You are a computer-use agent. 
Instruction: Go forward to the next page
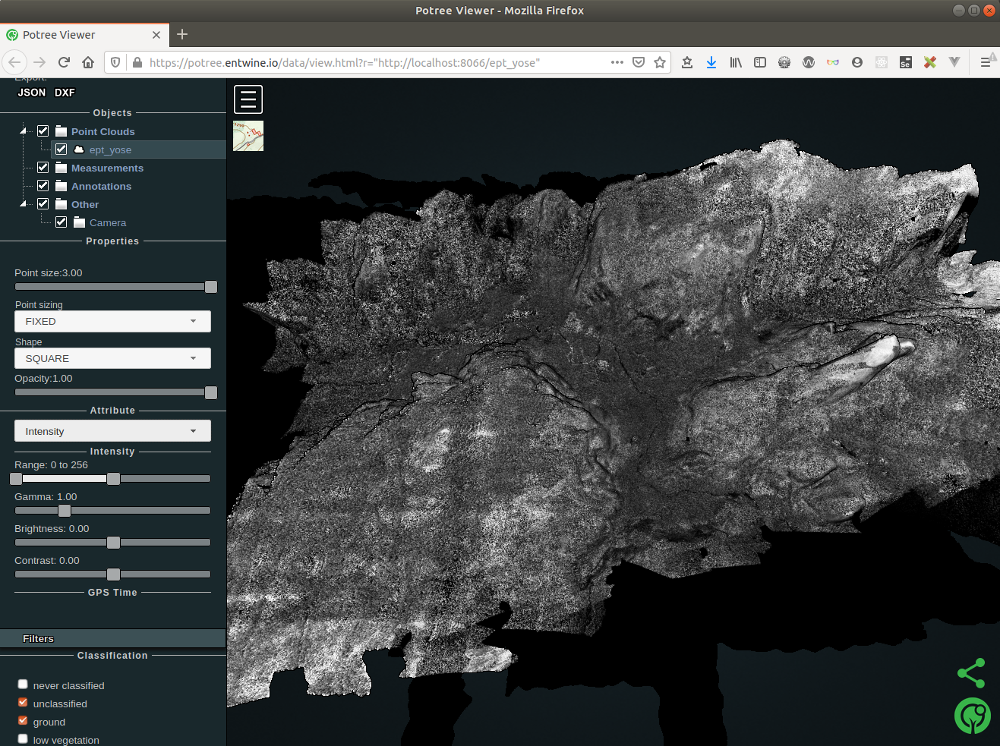click(40, 62)
